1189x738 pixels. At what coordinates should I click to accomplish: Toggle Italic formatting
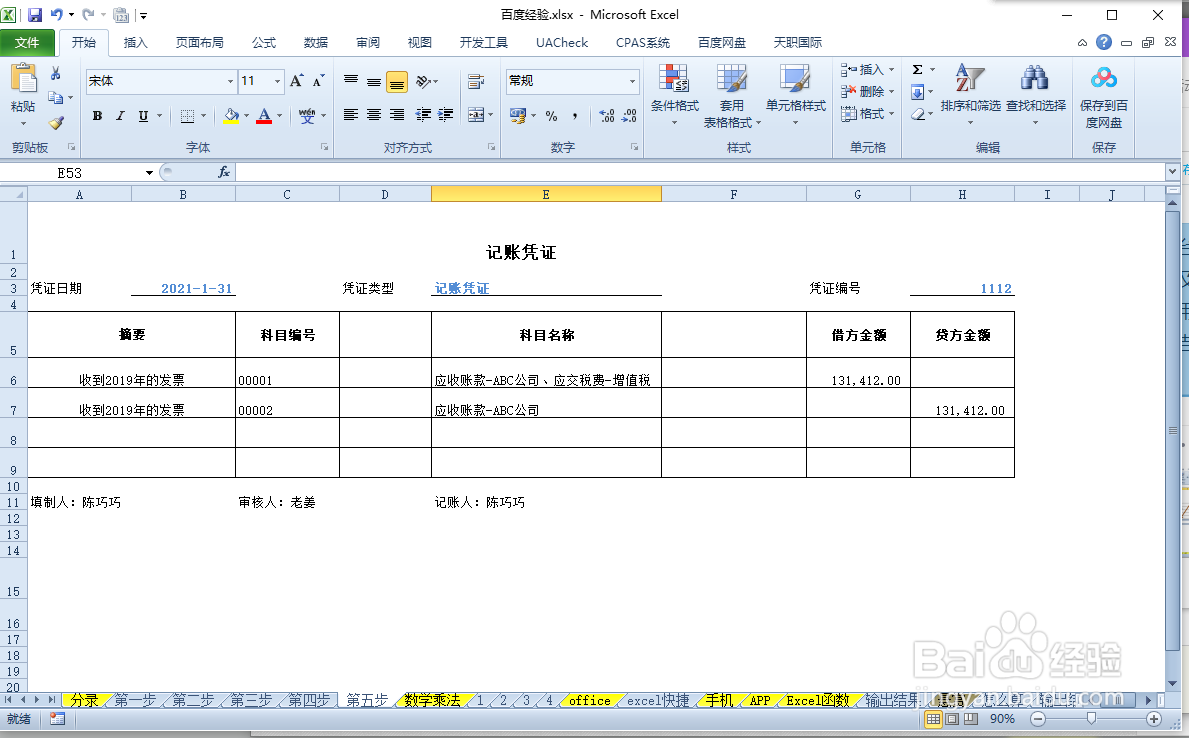(120, 116)
